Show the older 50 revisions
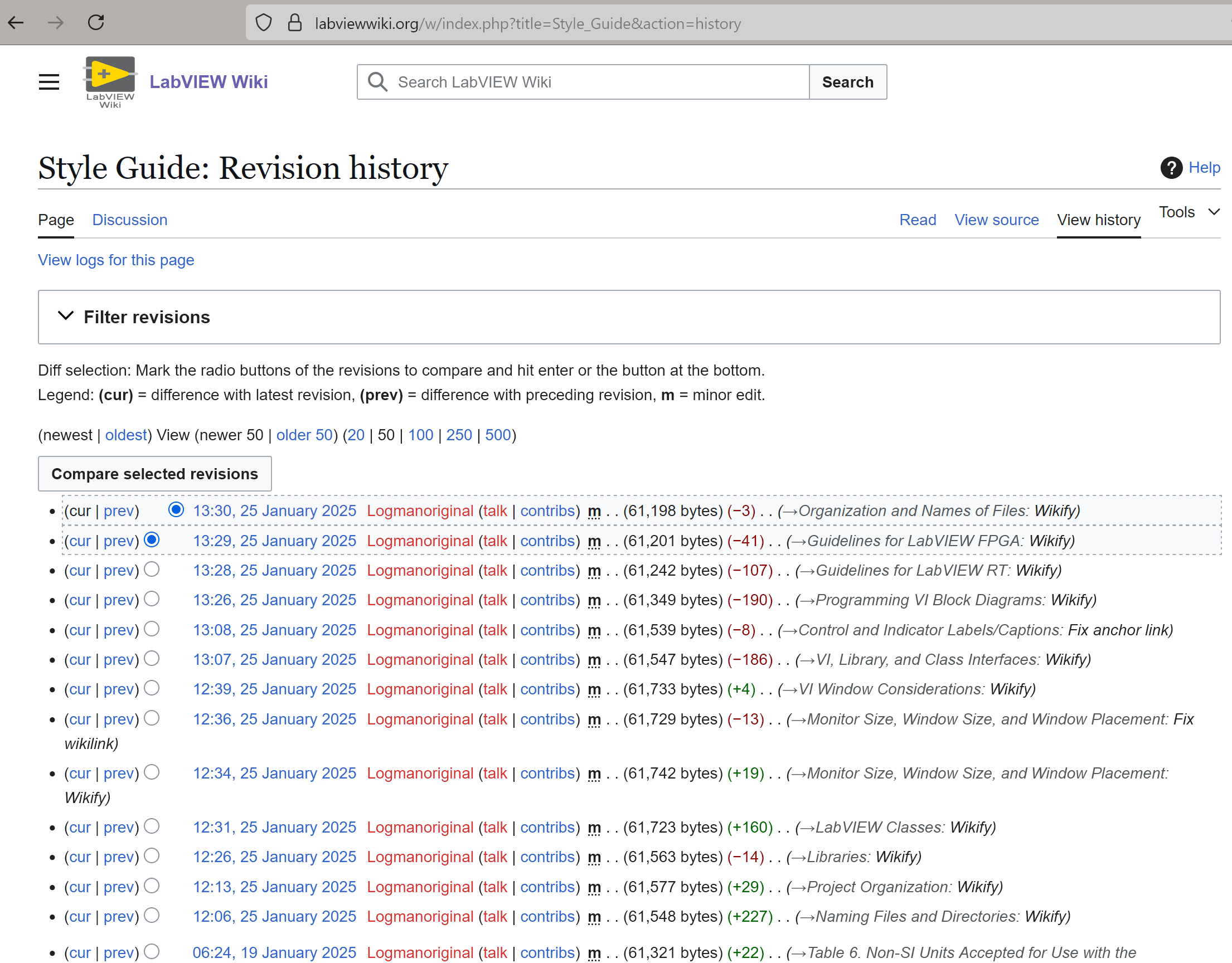Screen dimensions: 1232x963 click(304, 435)
